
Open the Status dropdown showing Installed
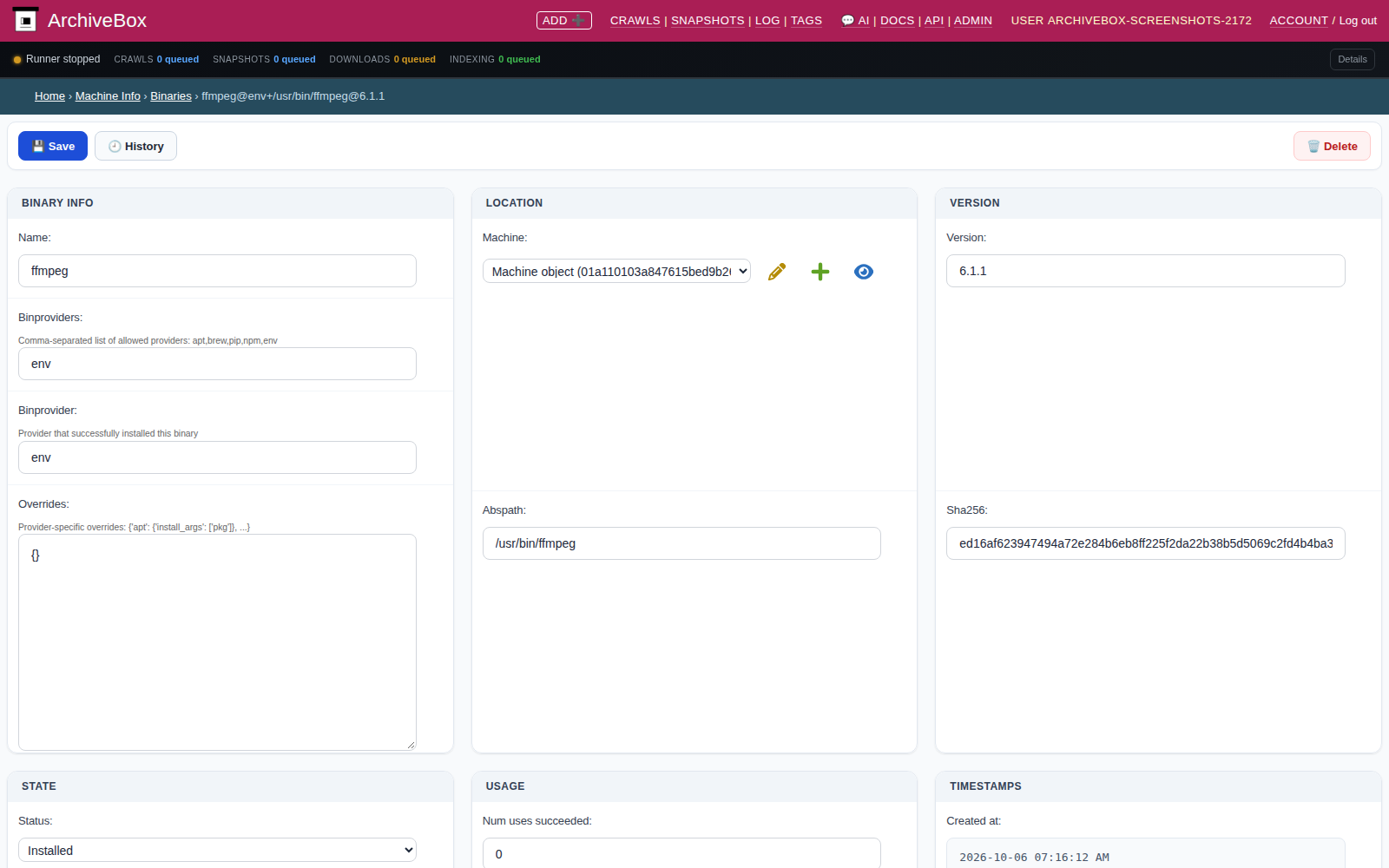click(217, 850)
